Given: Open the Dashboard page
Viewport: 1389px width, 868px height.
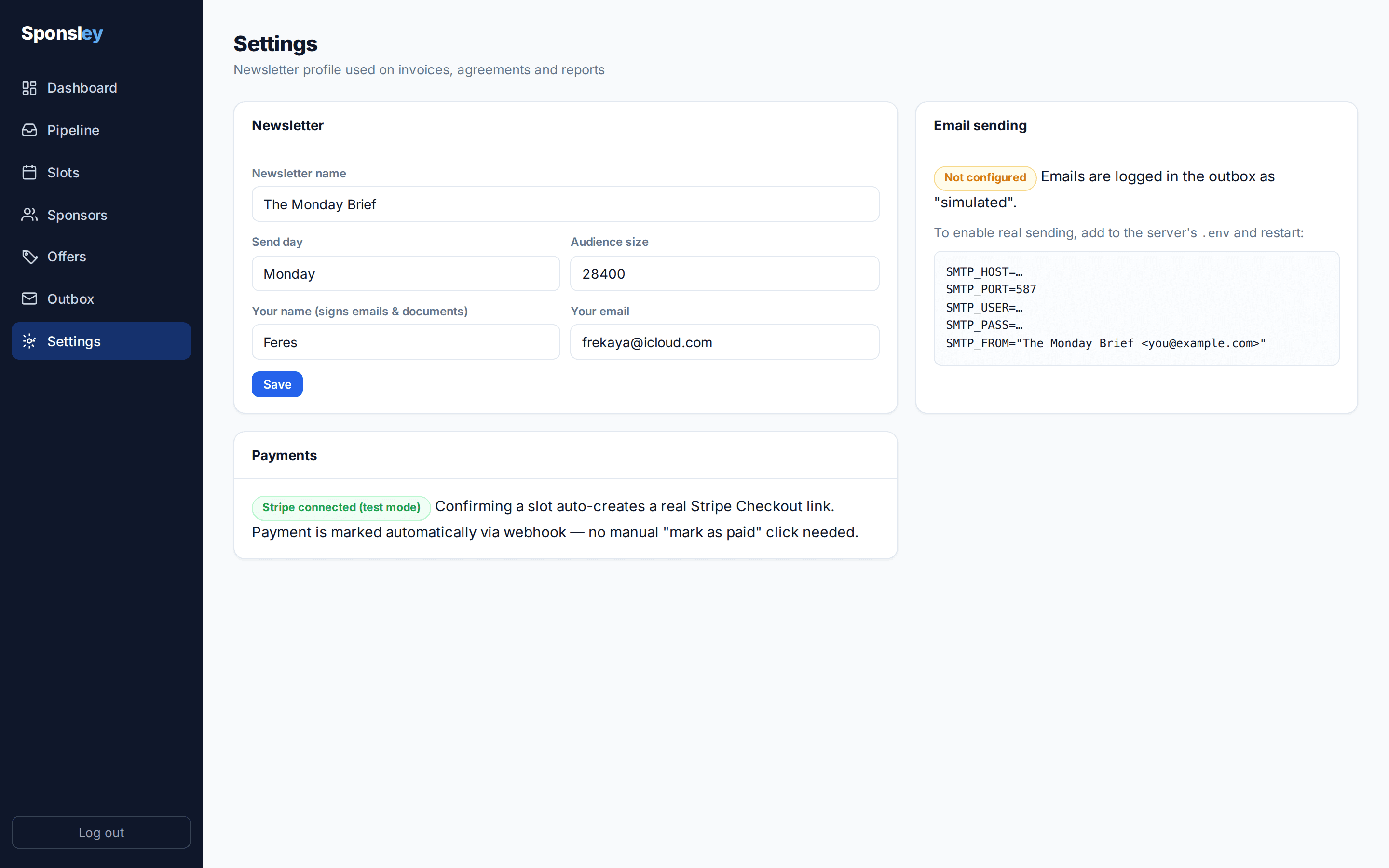Looking at the screenshot, I should 101,88.
